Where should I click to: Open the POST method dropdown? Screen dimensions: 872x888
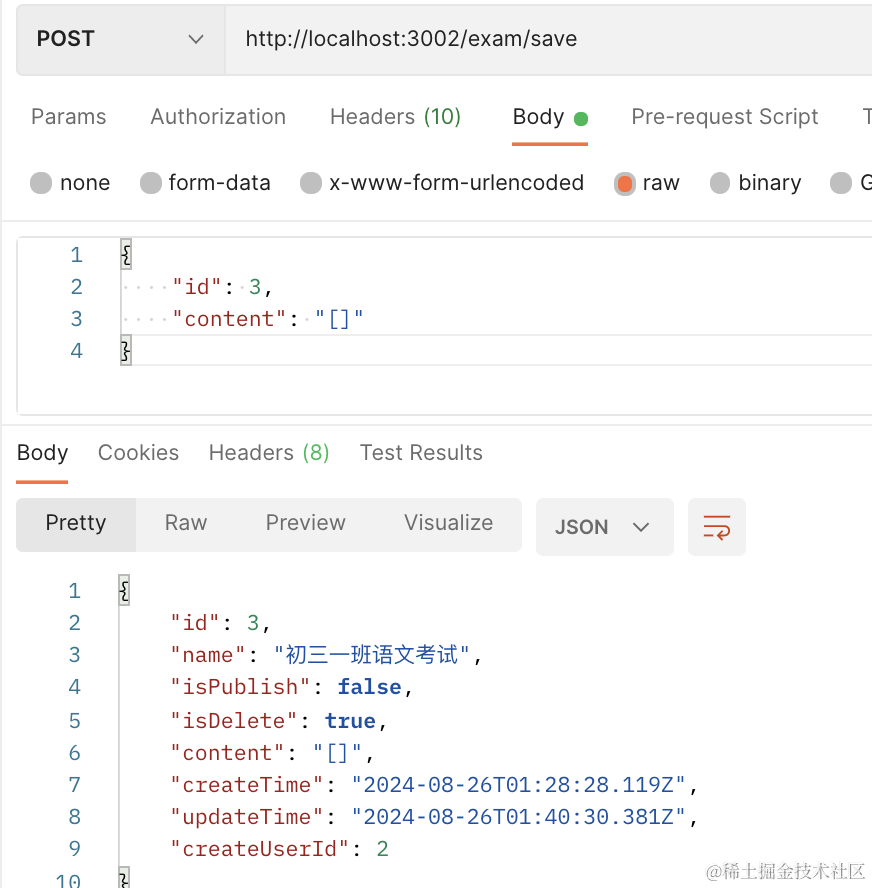coord(120,39)
